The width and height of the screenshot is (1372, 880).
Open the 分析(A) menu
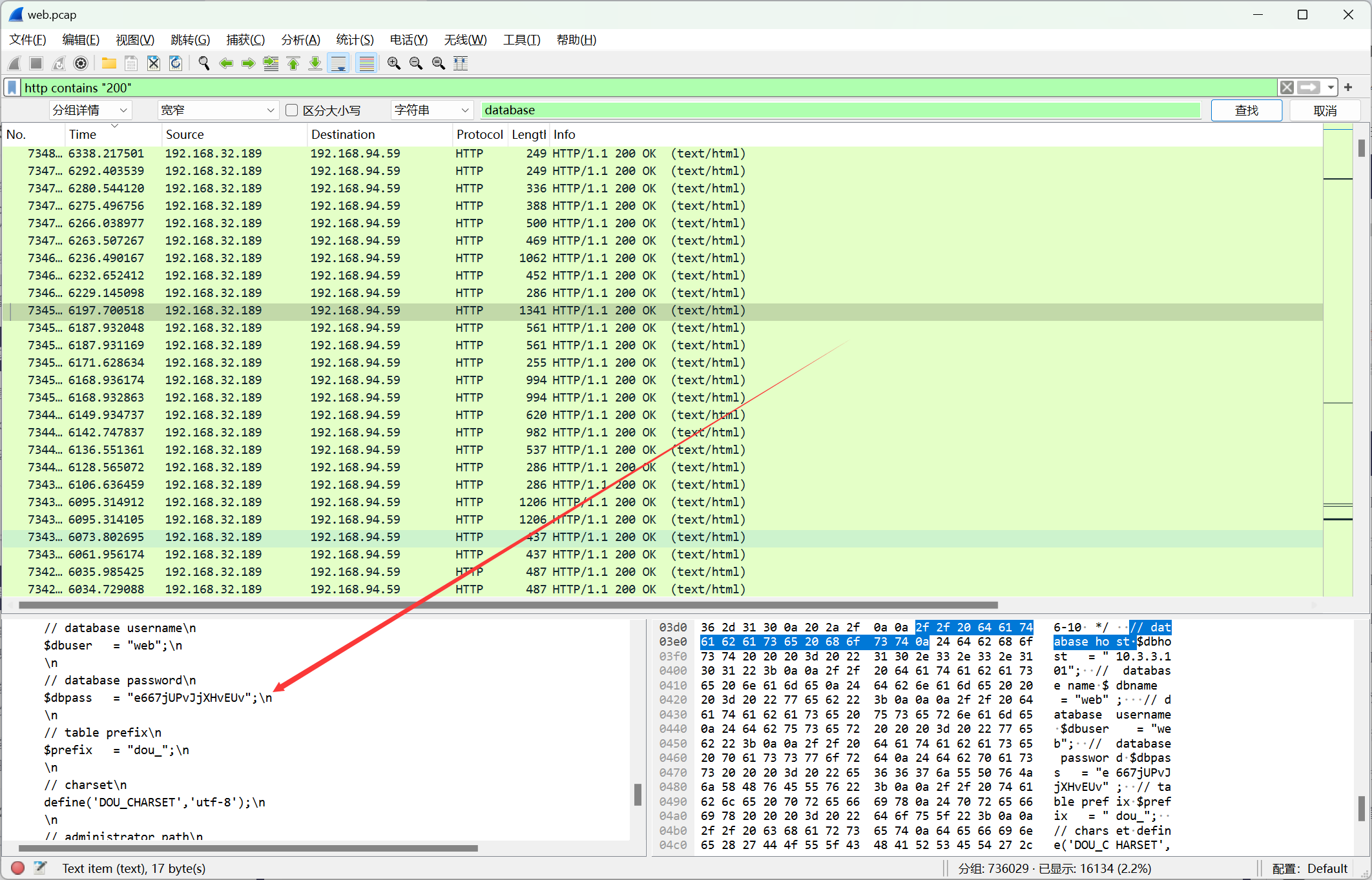[x=300, y=40]
